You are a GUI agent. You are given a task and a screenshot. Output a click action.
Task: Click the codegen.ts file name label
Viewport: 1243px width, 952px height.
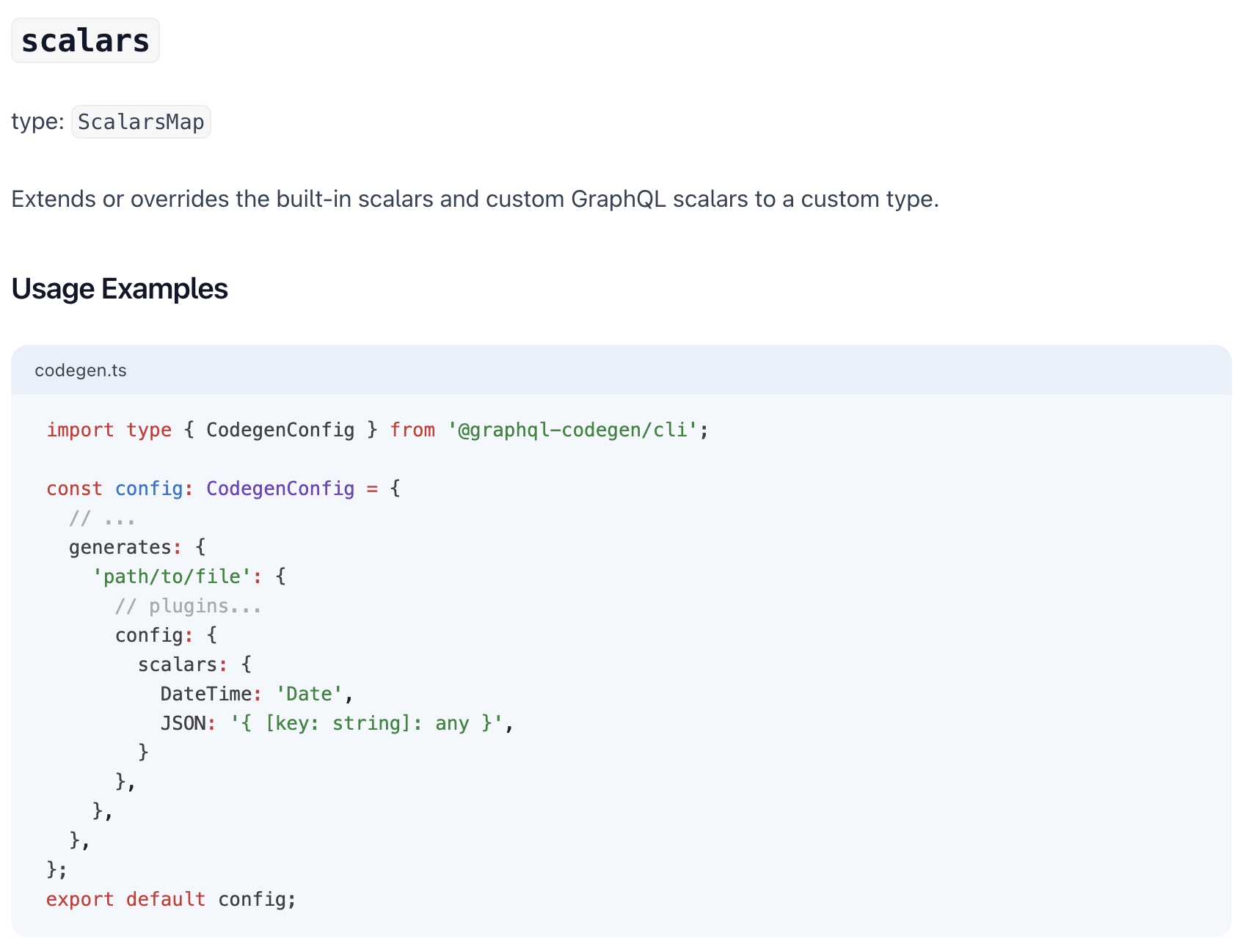(x=81, y=370)
